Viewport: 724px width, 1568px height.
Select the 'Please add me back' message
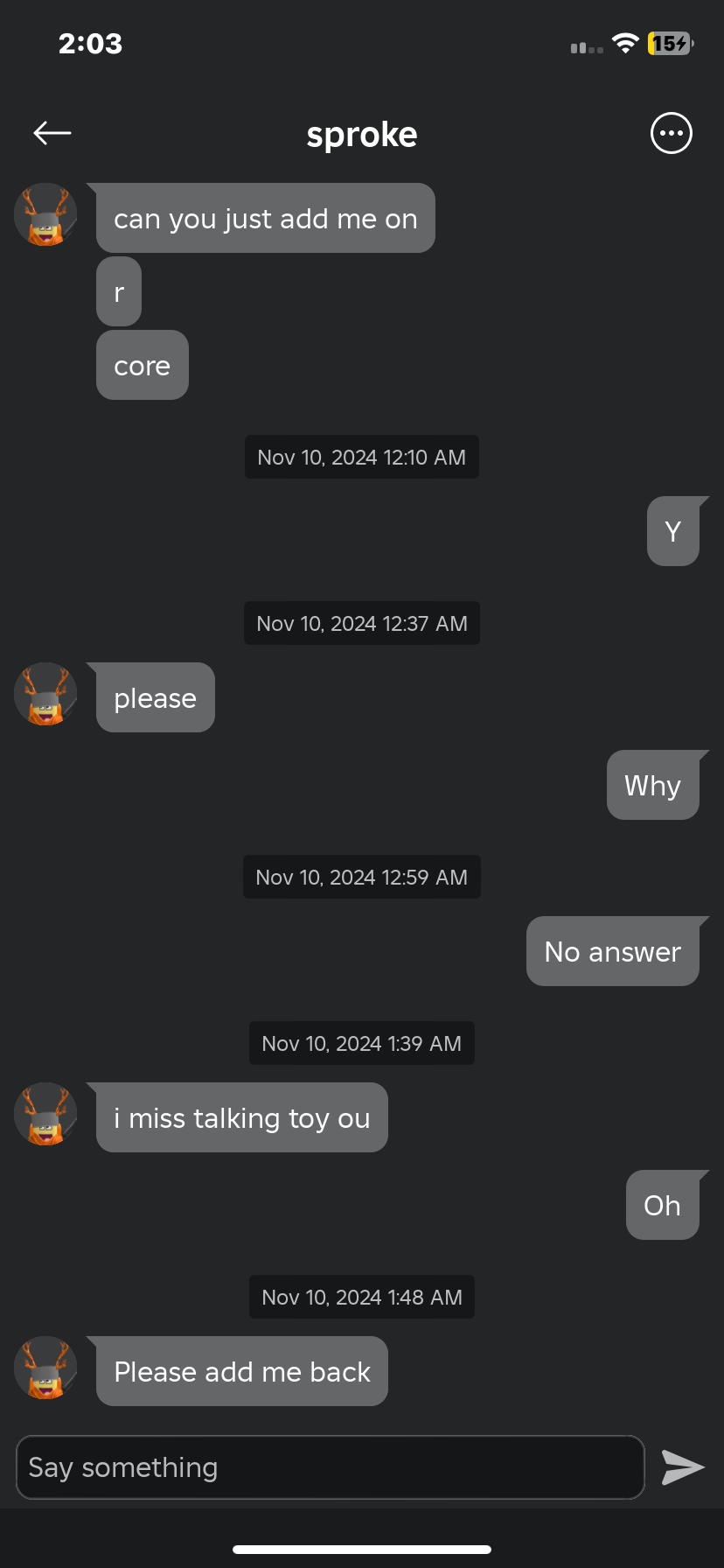(242, 1371)
